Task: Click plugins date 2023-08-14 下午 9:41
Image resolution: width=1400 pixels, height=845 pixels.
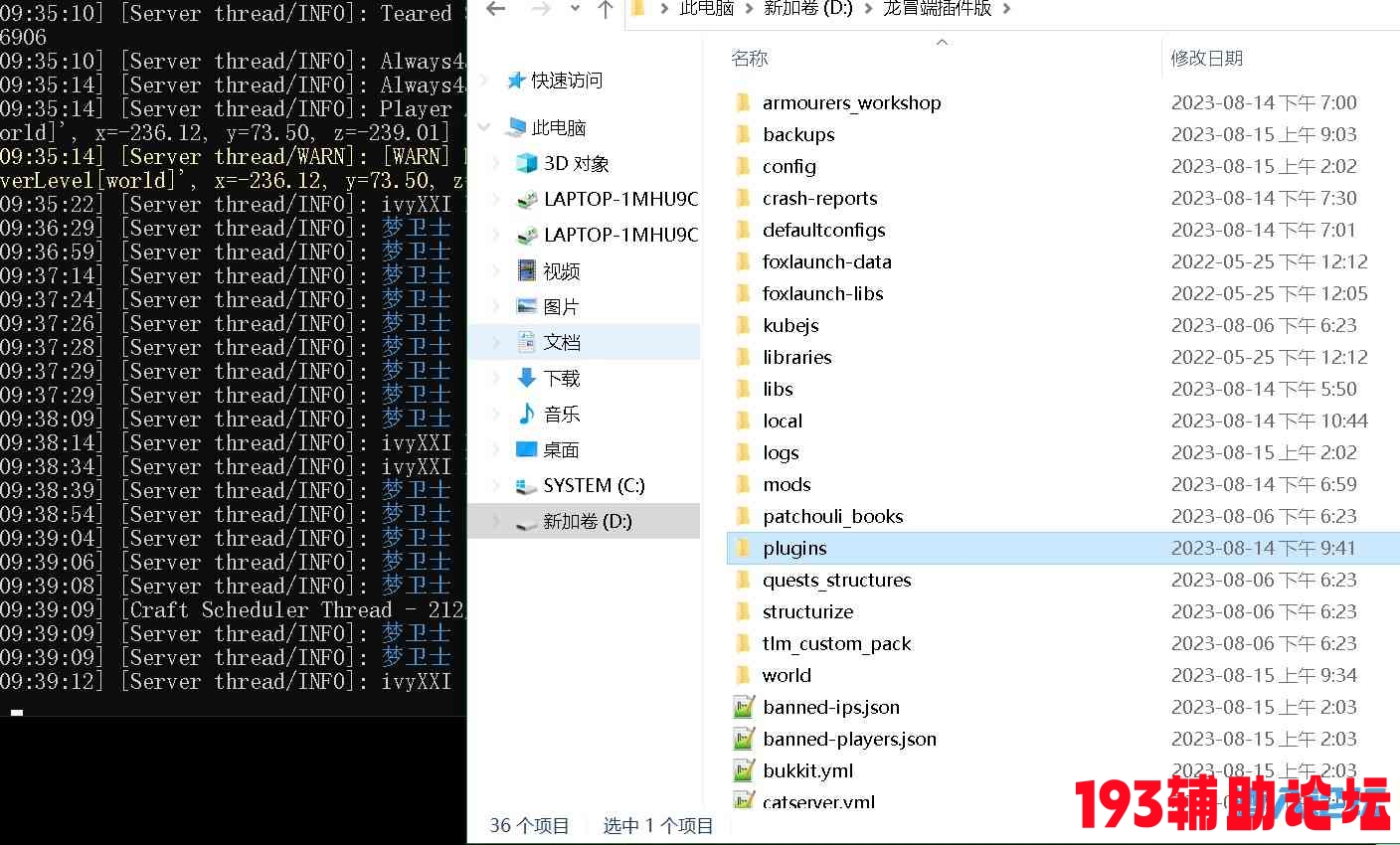Action: point(1263,548)
